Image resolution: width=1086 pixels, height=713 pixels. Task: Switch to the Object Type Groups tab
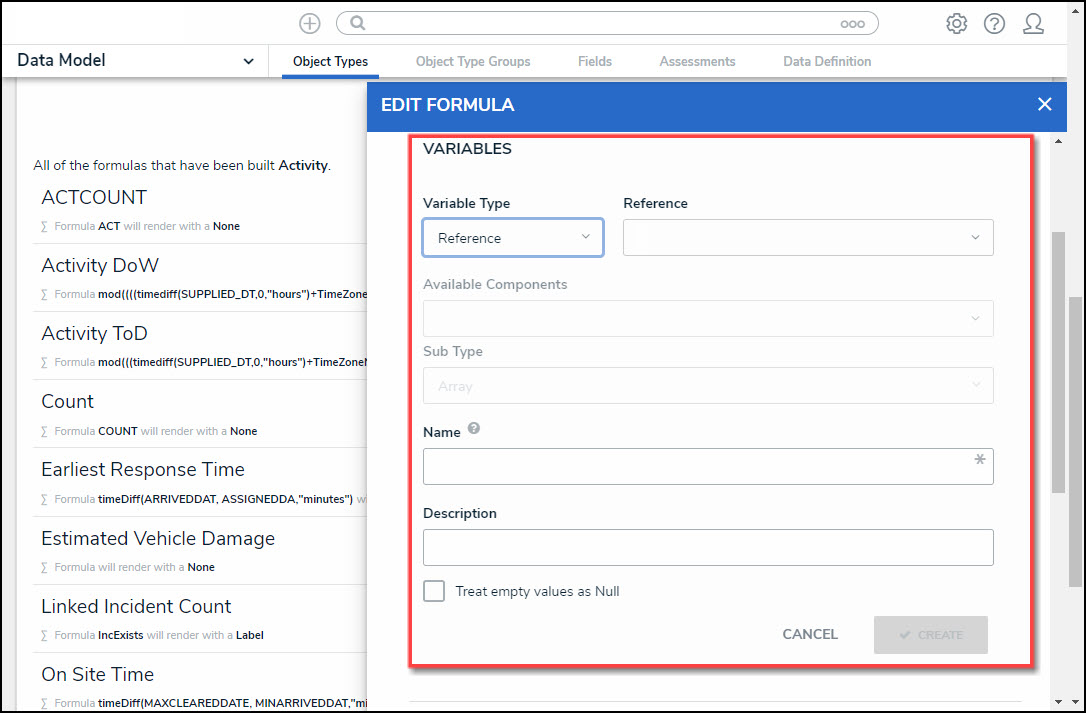(x=473, y=61)
